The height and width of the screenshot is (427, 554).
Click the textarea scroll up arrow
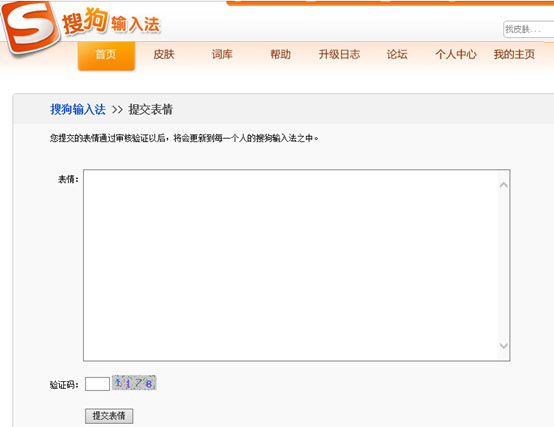[504, 185]
